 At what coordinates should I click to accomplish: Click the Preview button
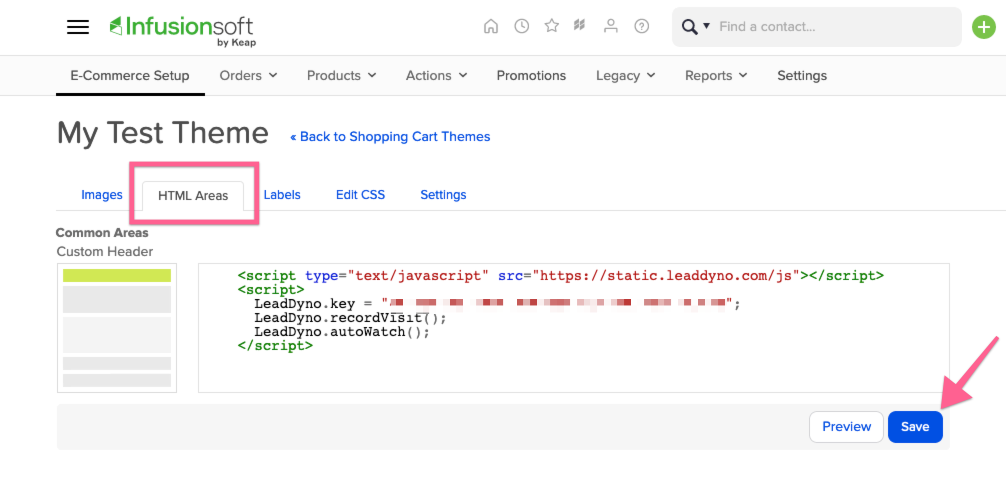coord(846,427)
